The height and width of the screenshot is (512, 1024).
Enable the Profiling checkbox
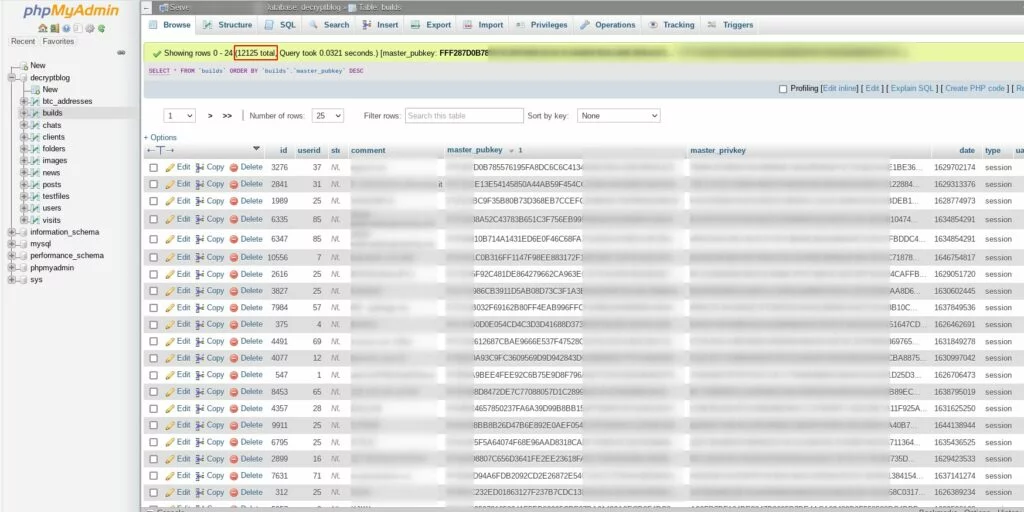coord(783,88)
